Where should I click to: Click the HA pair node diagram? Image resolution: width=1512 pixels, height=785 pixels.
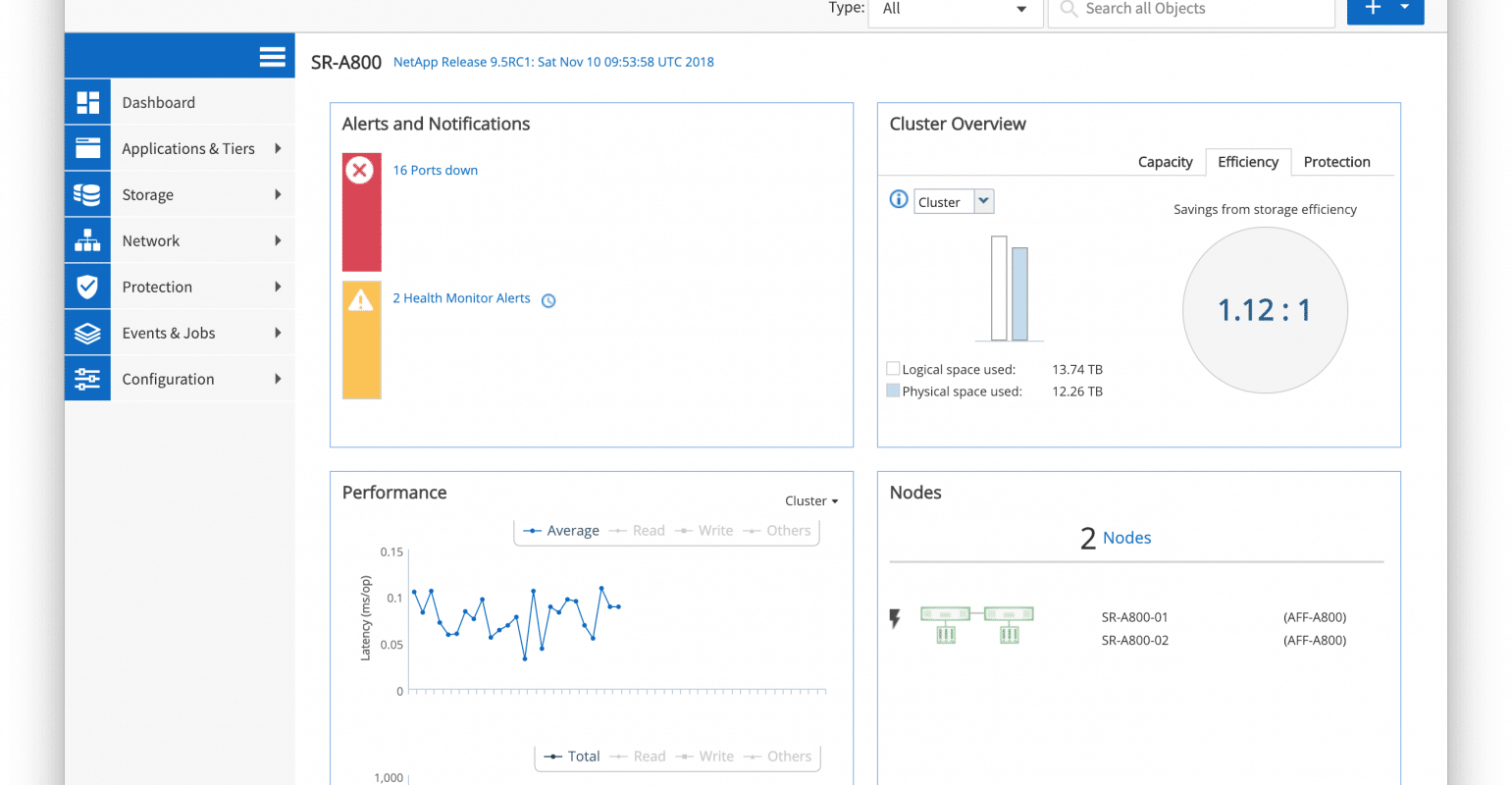[x=976, y=625]
